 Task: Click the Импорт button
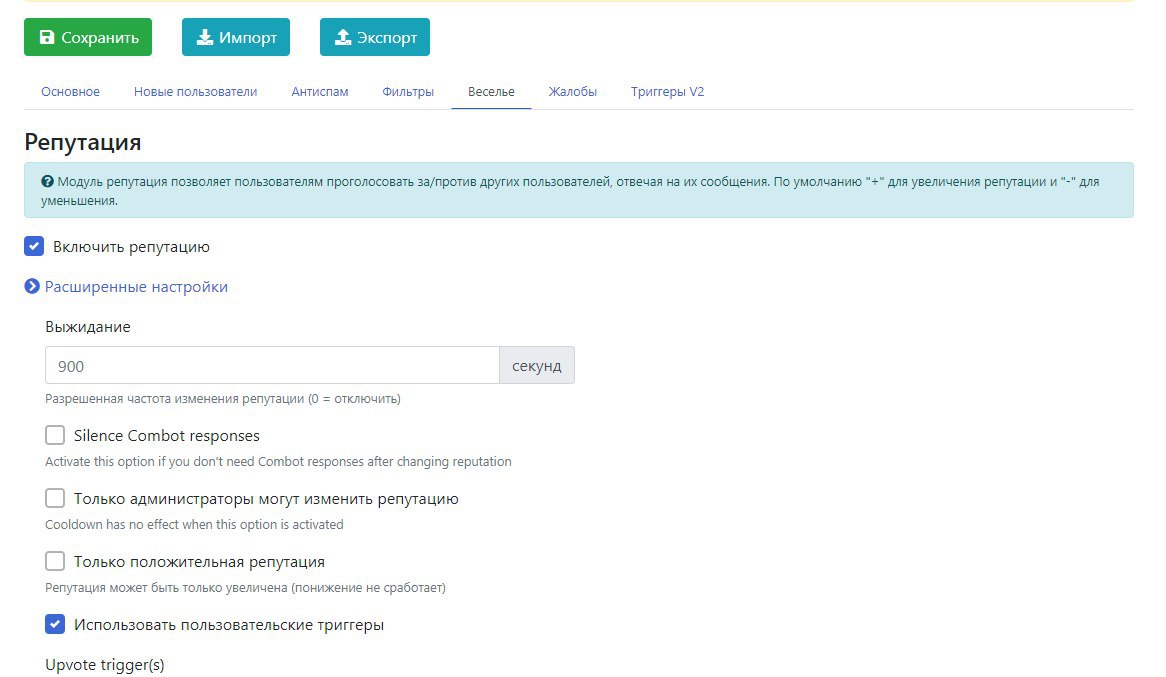point(236,37)
